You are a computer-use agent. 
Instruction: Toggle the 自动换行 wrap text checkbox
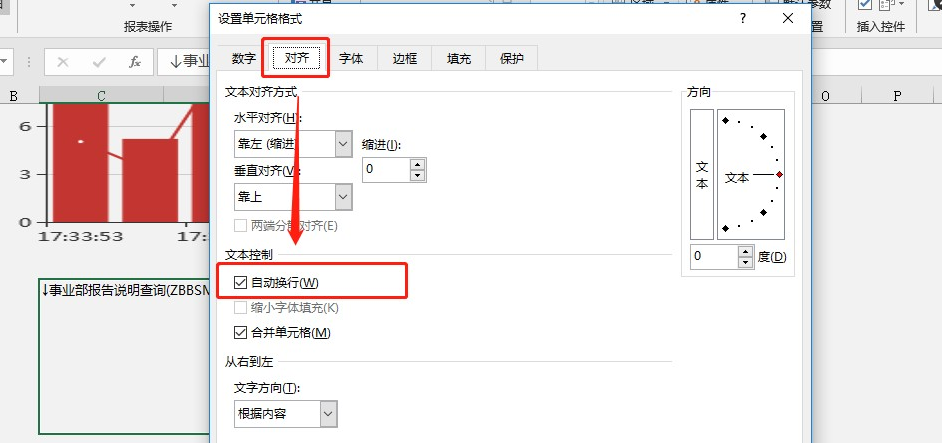point(240,283)
